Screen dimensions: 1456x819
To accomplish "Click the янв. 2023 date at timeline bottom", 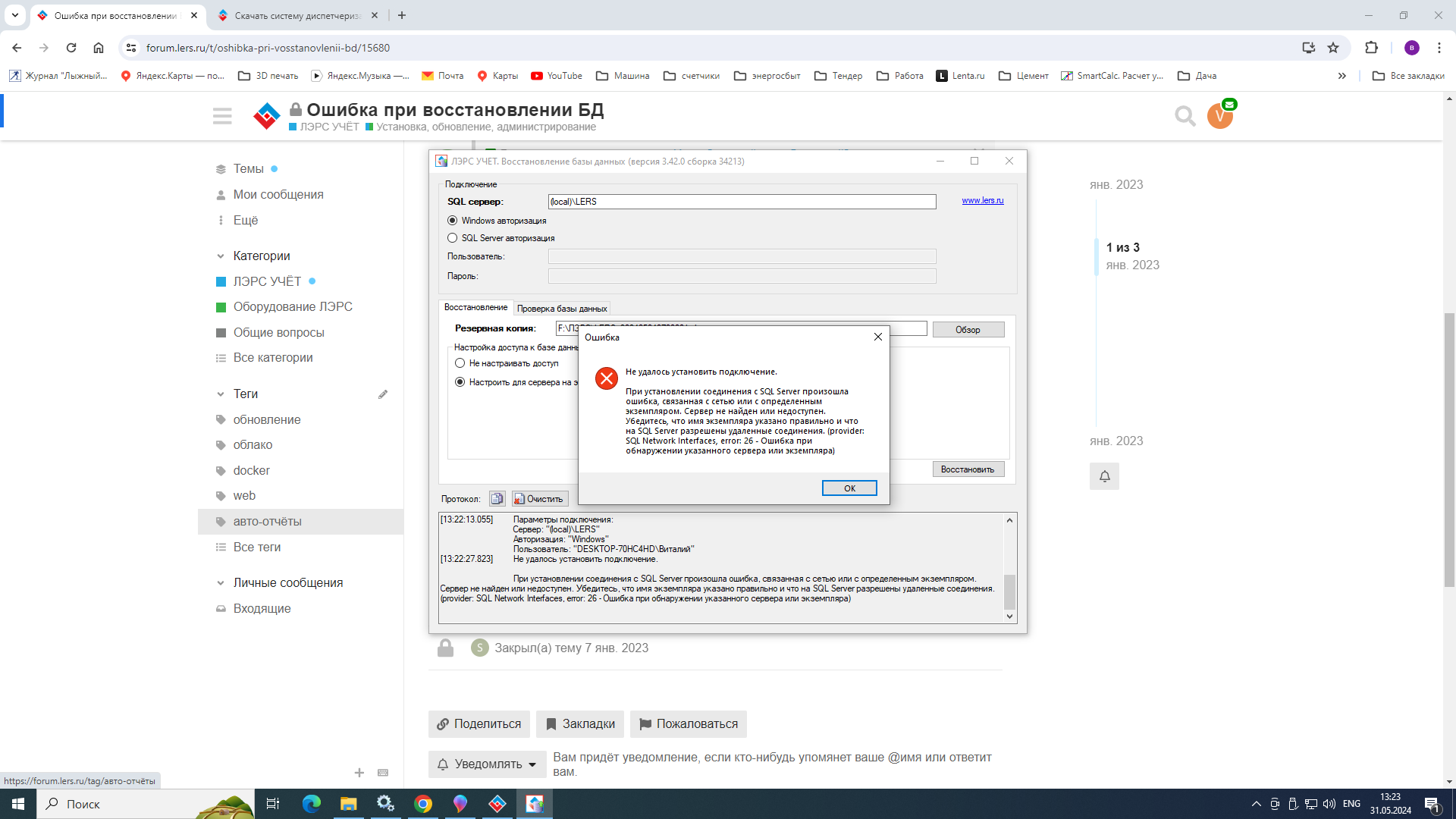I will tap(1116, 441).
